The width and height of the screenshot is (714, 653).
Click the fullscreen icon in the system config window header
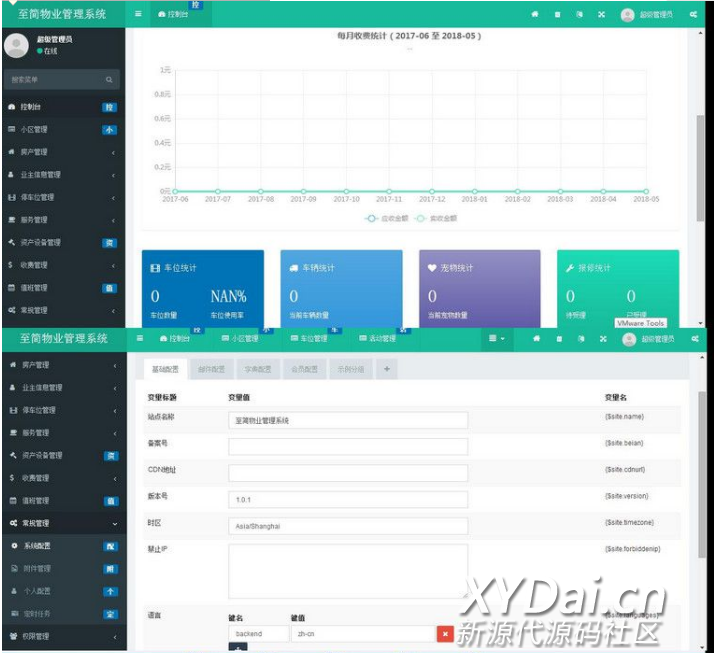point(603,339)
